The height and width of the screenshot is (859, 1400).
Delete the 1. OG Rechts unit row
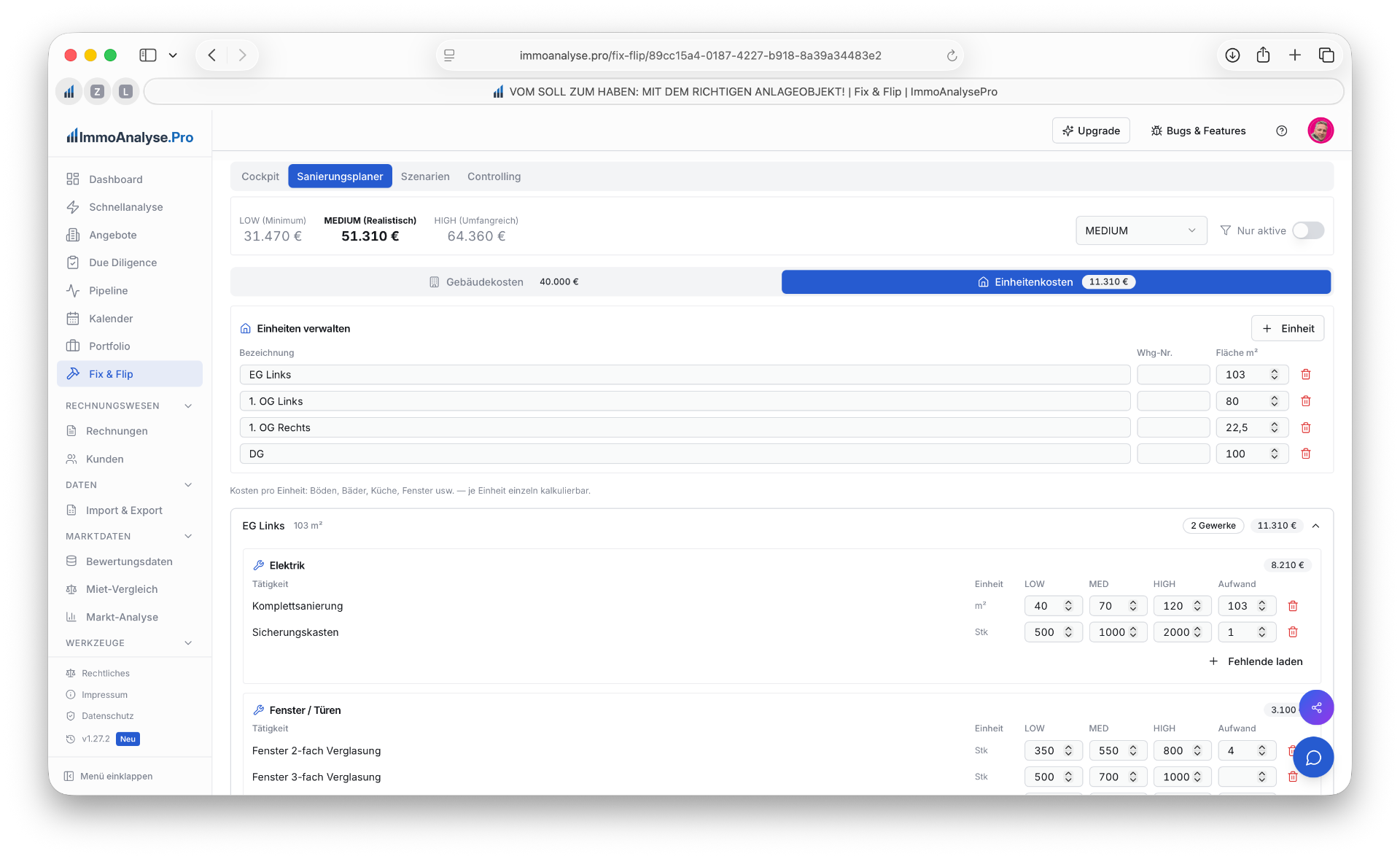[x=1306, y=427]
